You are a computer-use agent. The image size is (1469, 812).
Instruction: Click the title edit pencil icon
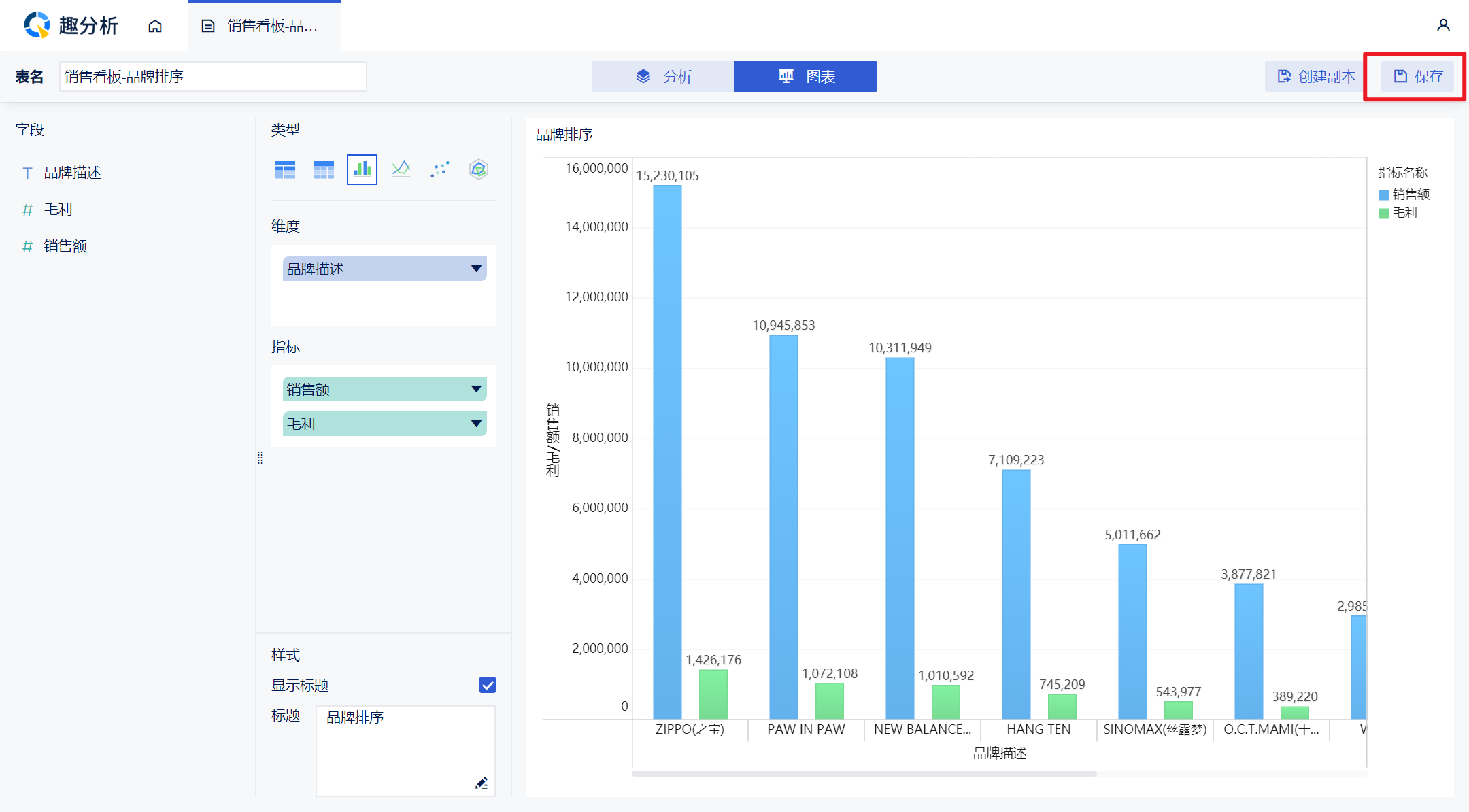click(x=482, y=783)
